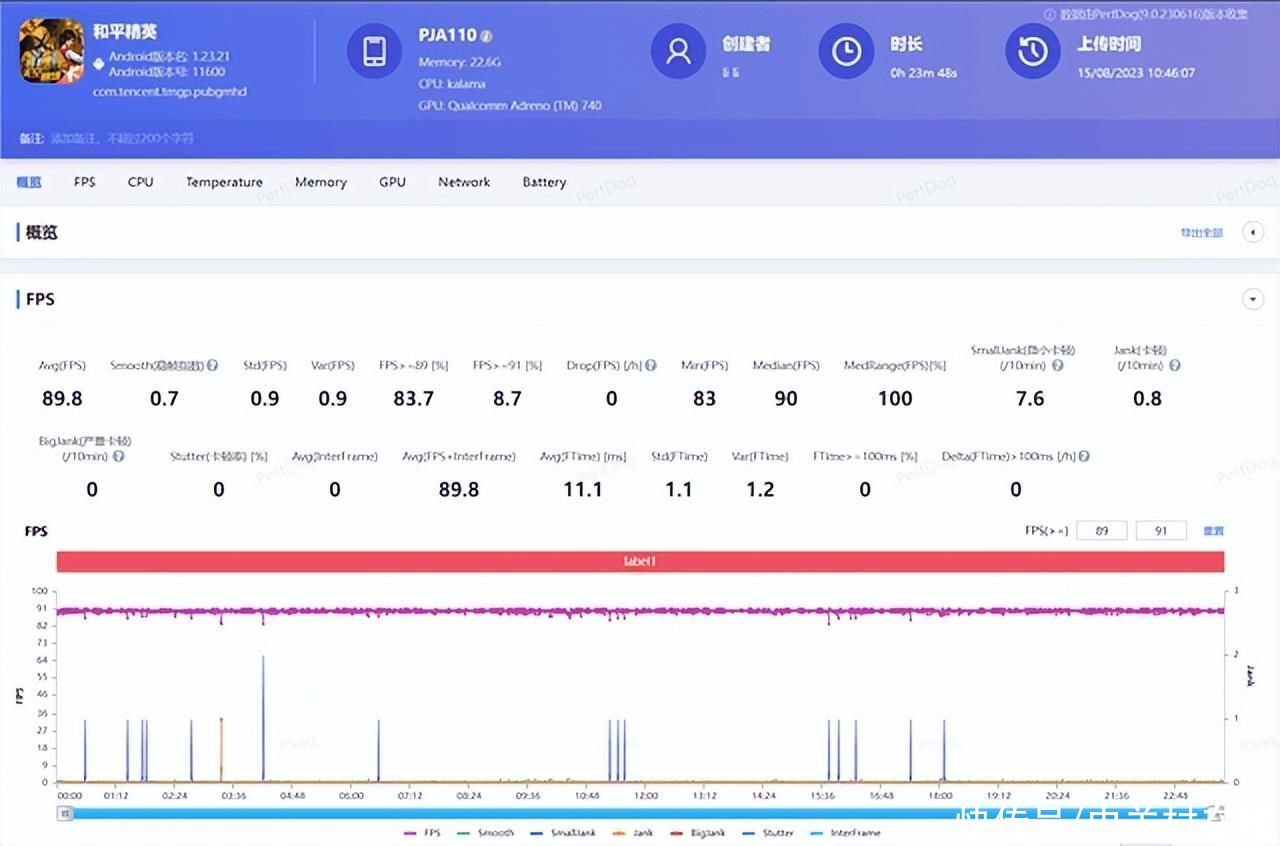Click the Avg(FPS+InterFrame) value 89.8

(459, 489)
